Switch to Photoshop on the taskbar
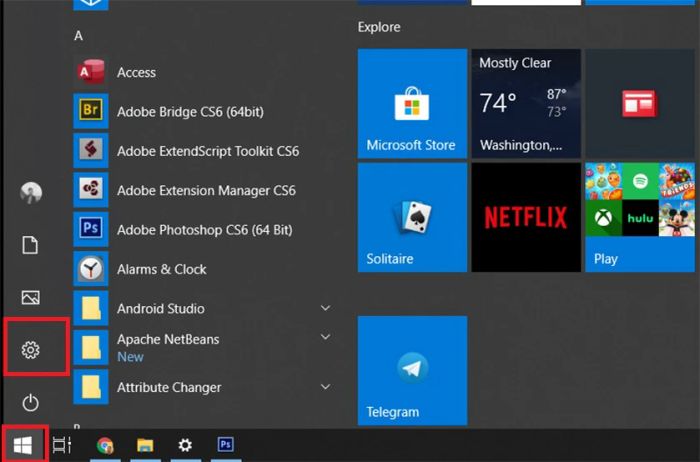 (225, 445)
